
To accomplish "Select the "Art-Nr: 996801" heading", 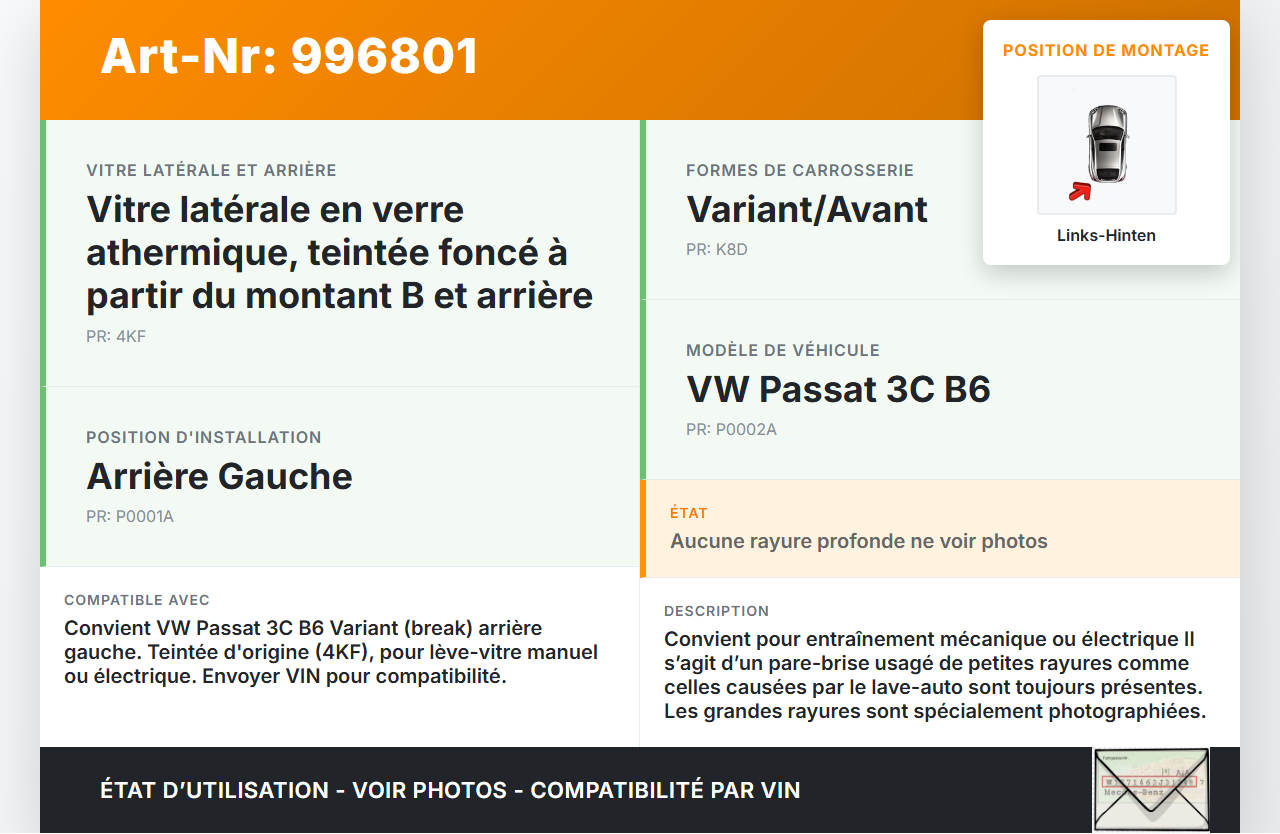I will pyautogui.click(x=290, y=56).
